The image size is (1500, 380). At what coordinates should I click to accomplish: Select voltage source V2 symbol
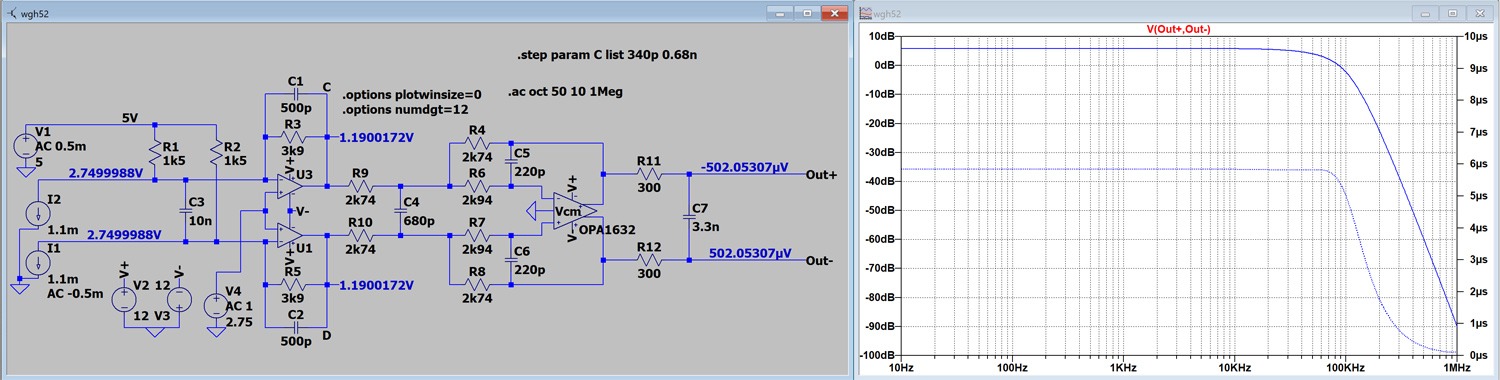click(x=123, y=298)
